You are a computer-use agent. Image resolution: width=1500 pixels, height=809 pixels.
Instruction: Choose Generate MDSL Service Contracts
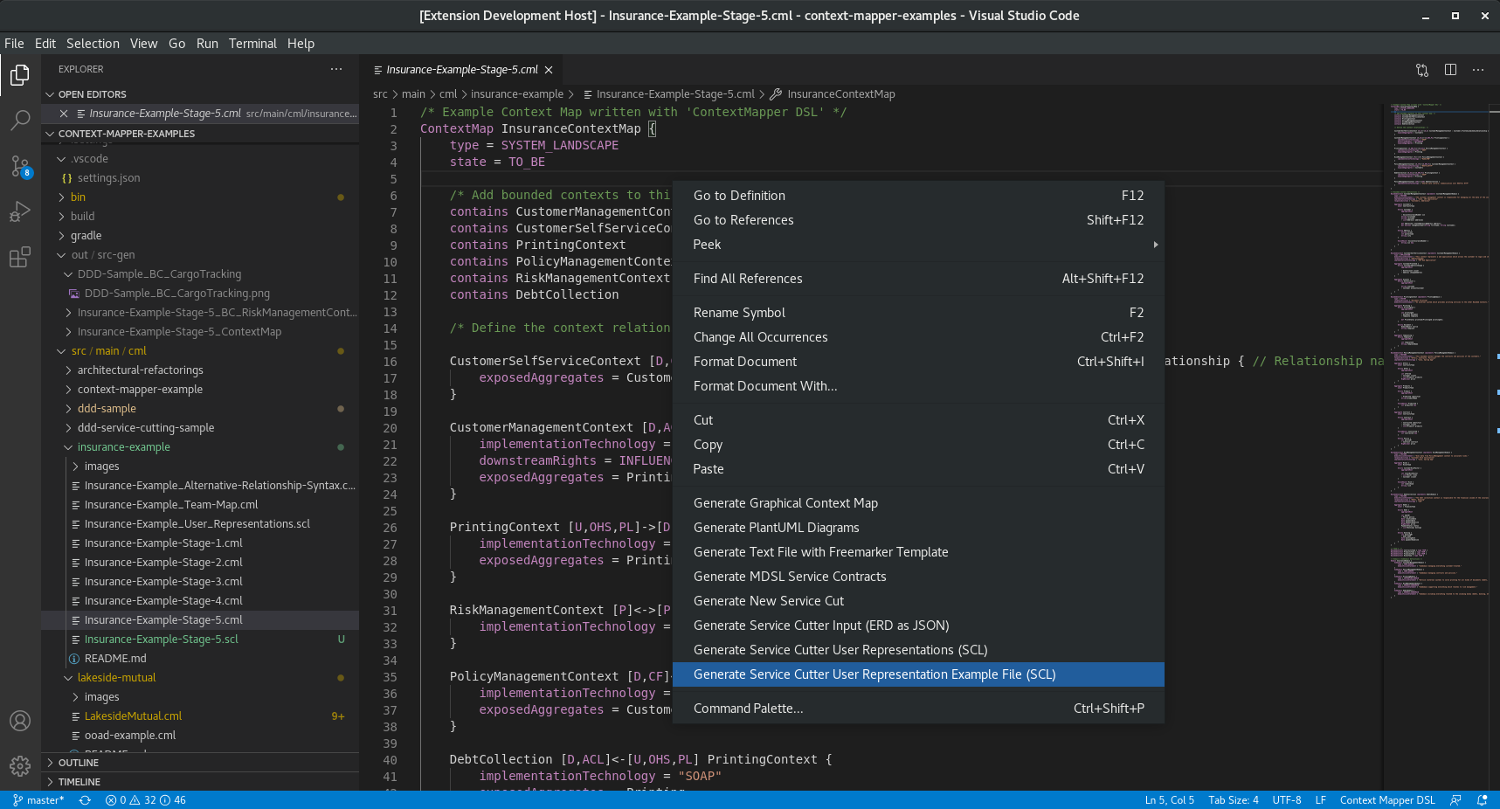click(x=918, y=577)
